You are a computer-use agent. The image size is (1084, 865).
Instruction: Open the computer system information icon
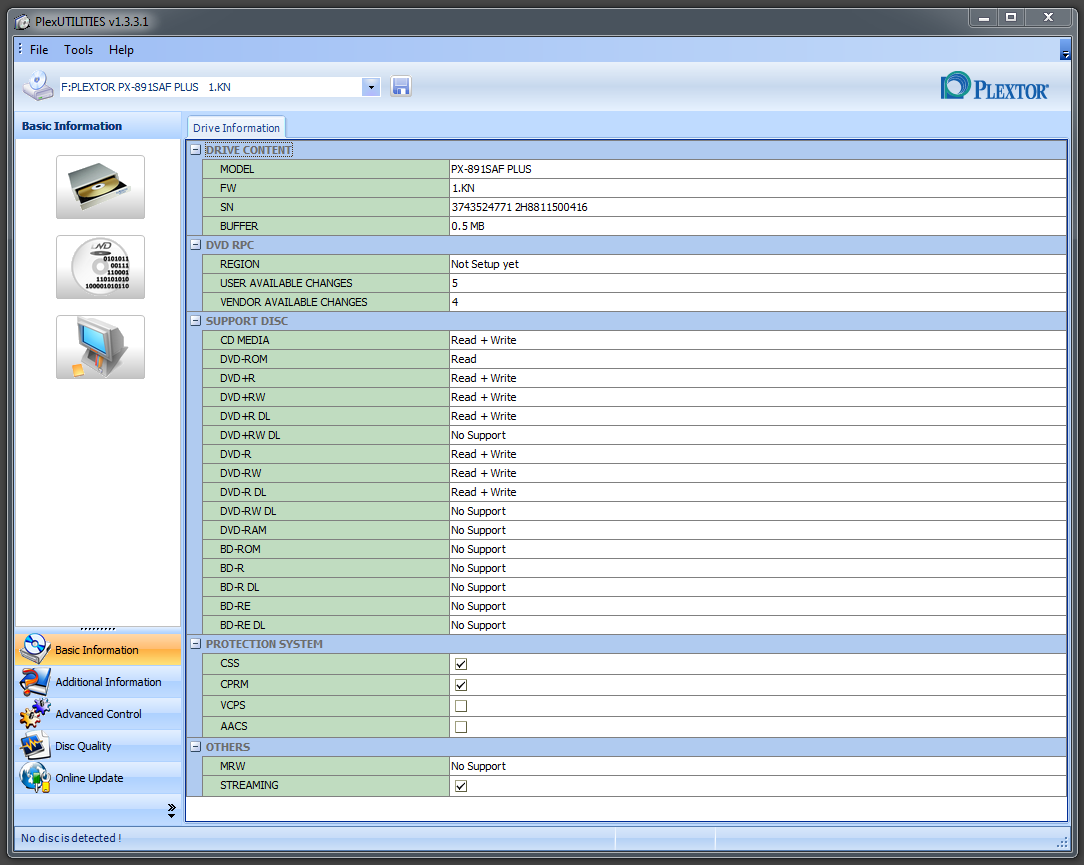pyautogui.click(x=100, y=347)
